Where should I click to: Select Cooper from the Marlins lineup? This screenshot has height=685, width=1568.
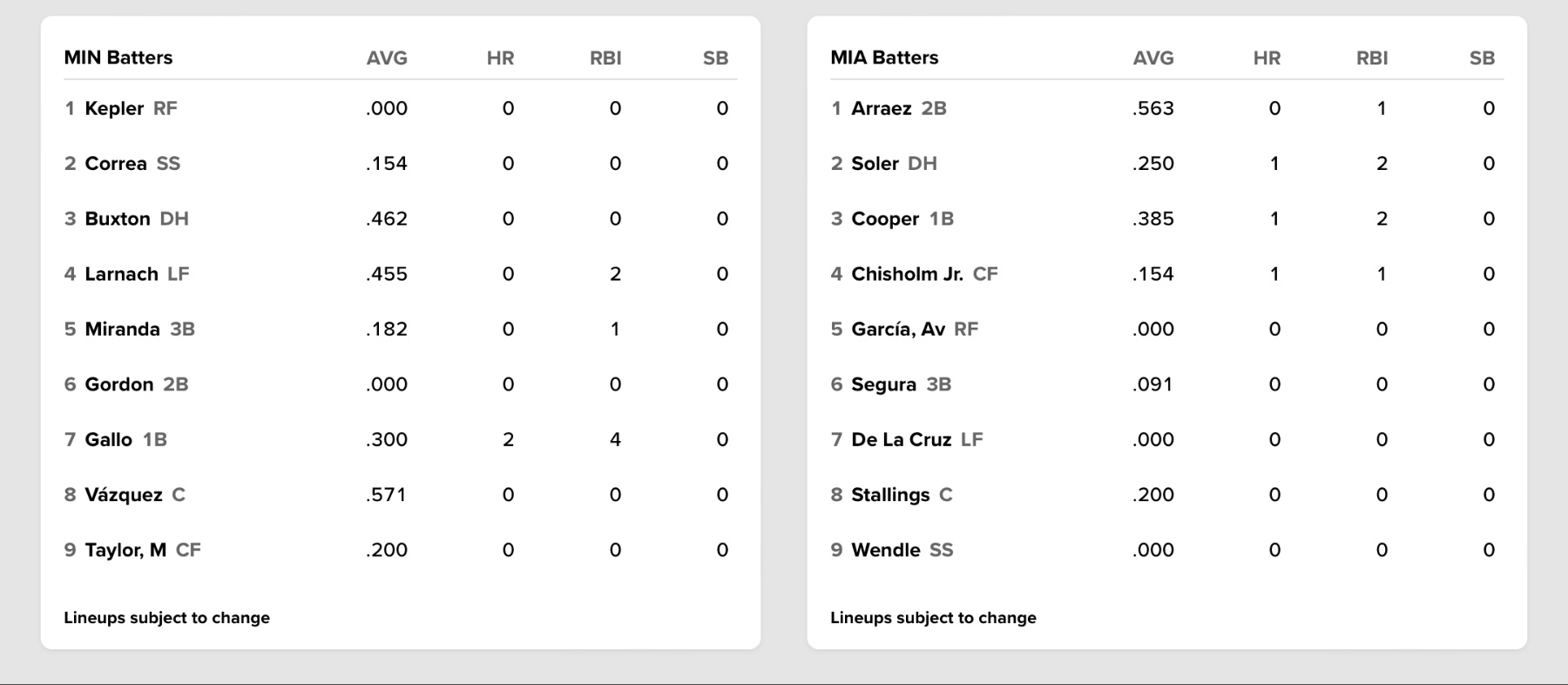885,219
